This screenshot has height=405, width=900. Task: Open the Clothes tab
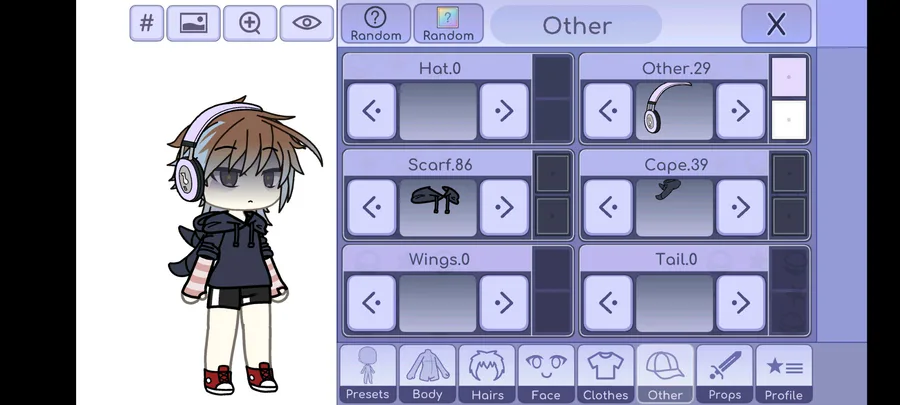point(606,373)
